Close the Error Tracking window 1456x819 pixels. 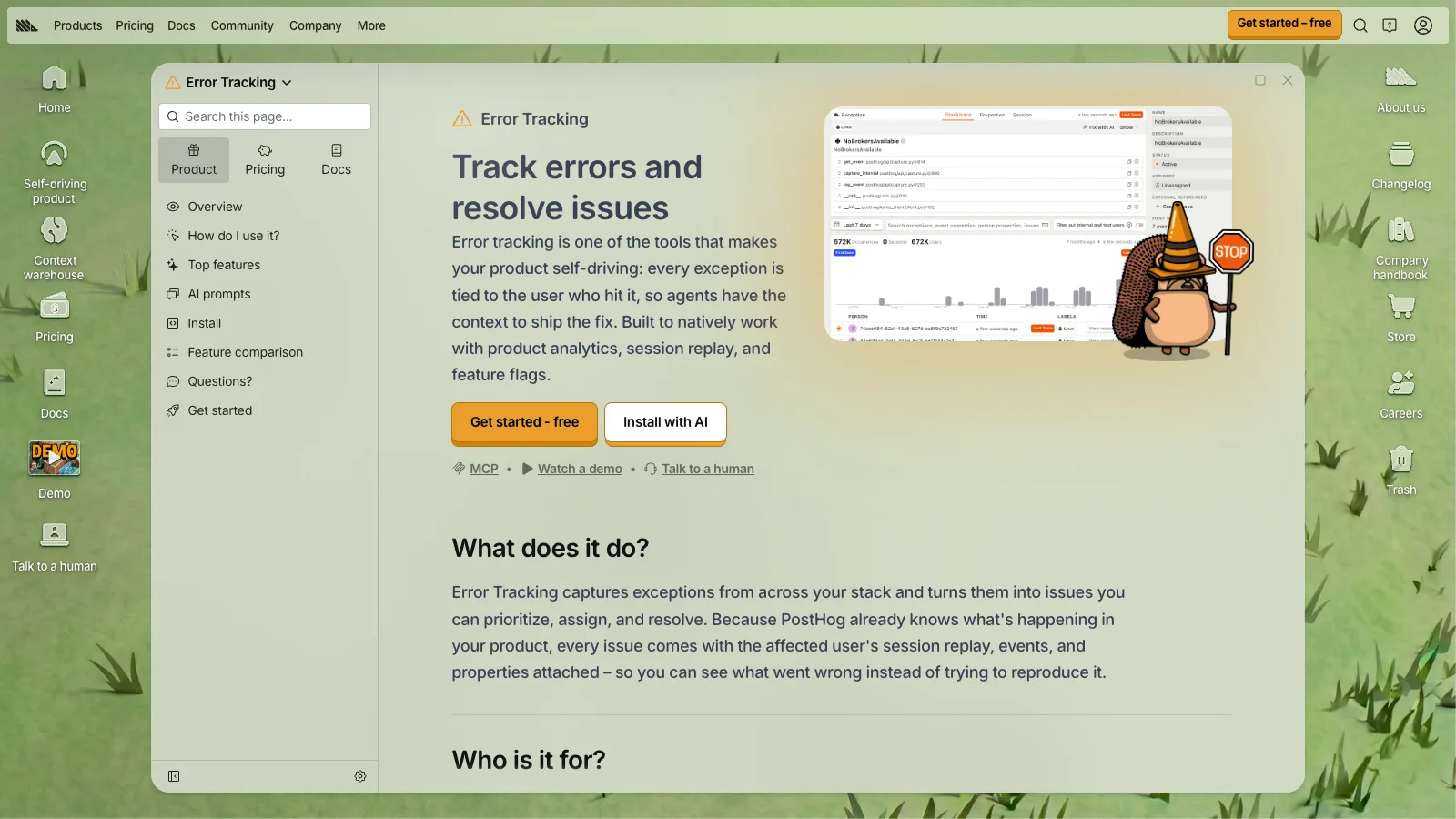(x=1288, y=80)
